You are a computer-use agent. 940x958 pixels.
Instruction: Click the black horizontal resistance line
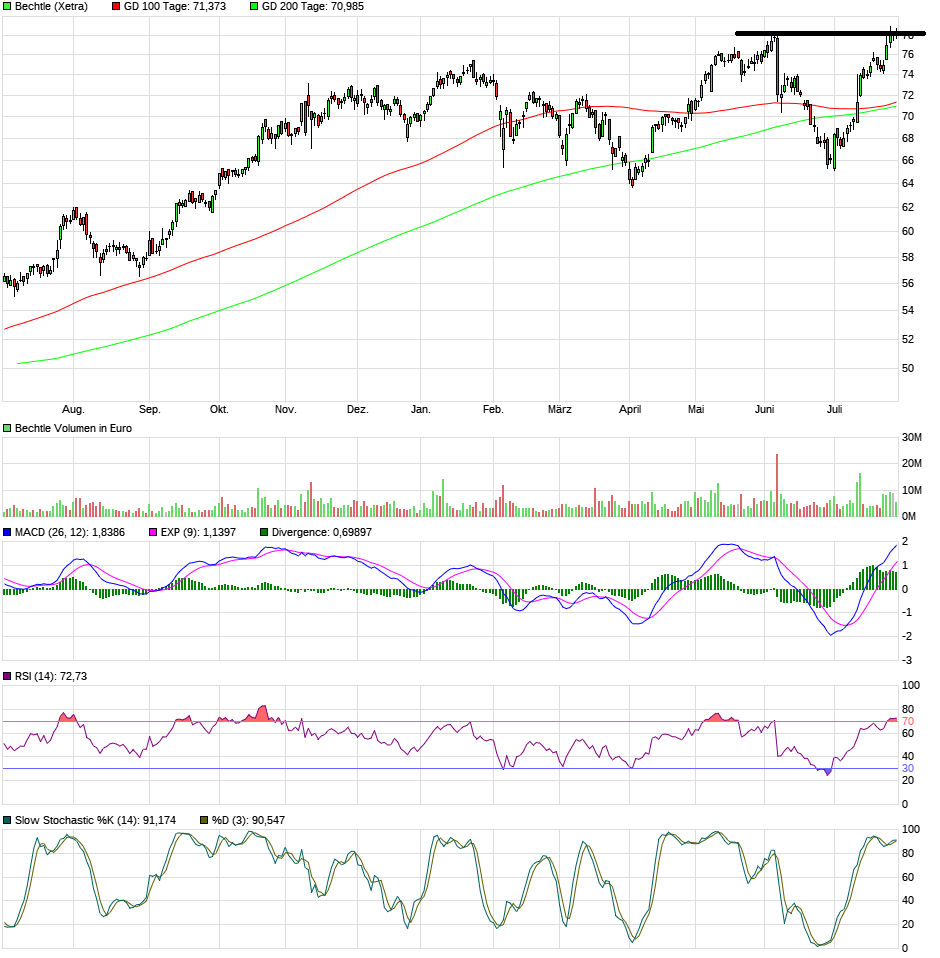coord(830,33)
